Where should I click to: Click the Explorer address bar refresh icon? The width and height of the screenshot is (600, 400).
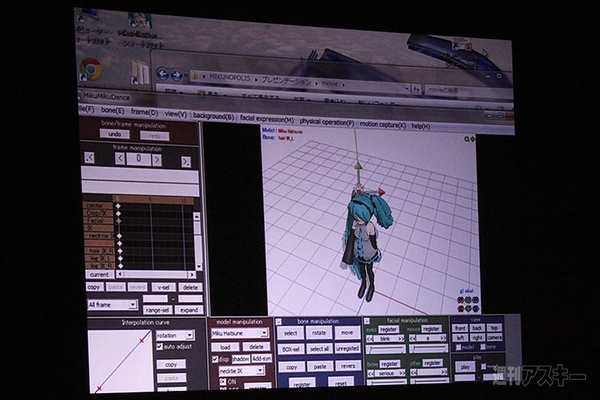416,90
